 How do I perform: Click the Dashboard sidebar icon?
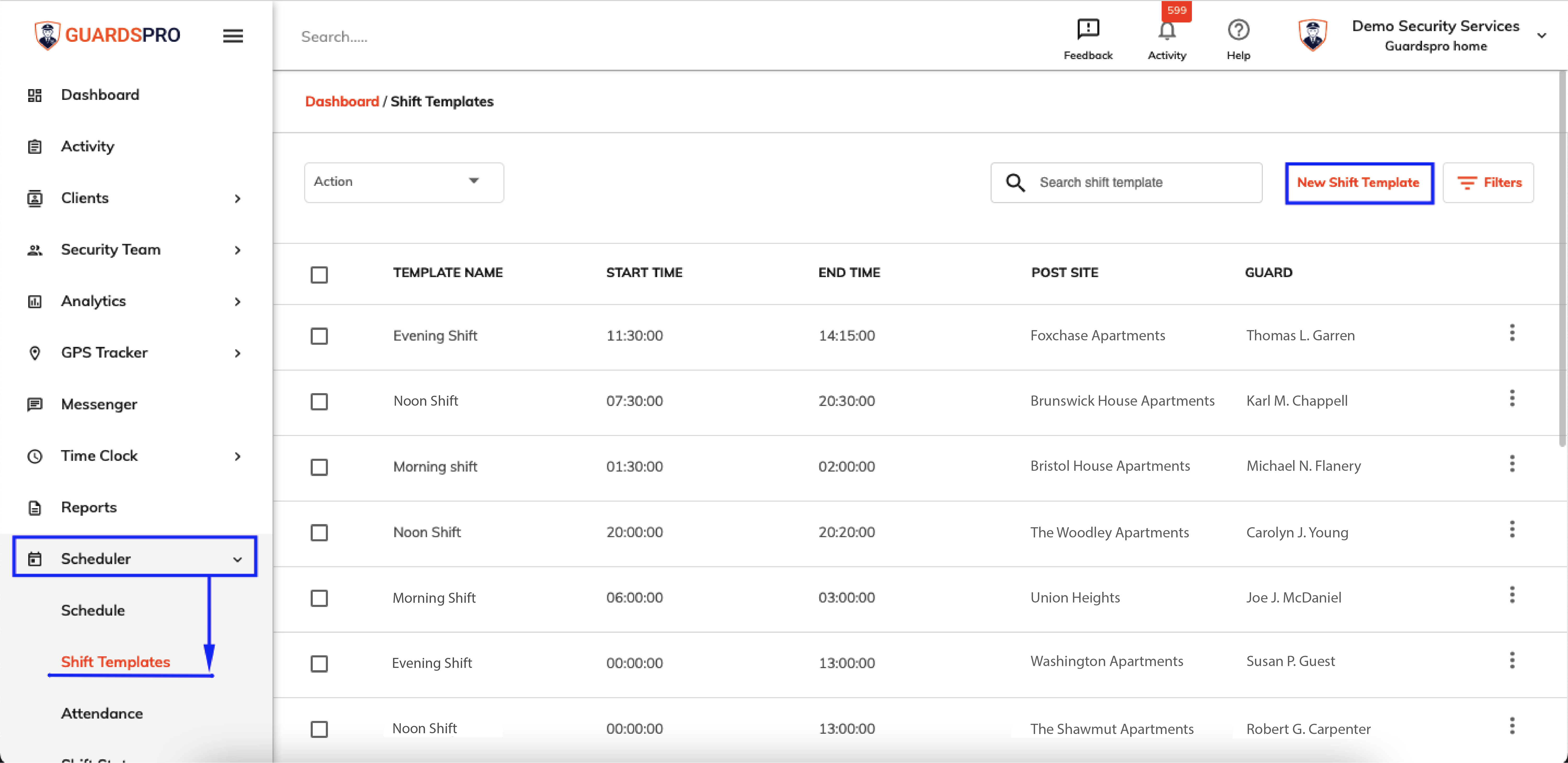coord(35,95)
